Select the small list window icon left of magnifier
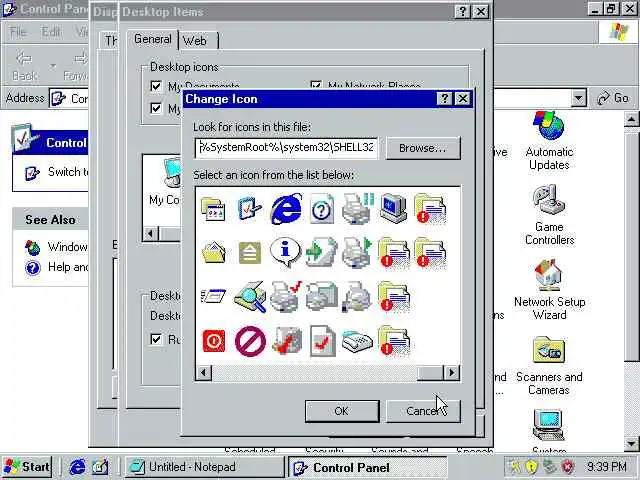 click(x=213, y=296)
